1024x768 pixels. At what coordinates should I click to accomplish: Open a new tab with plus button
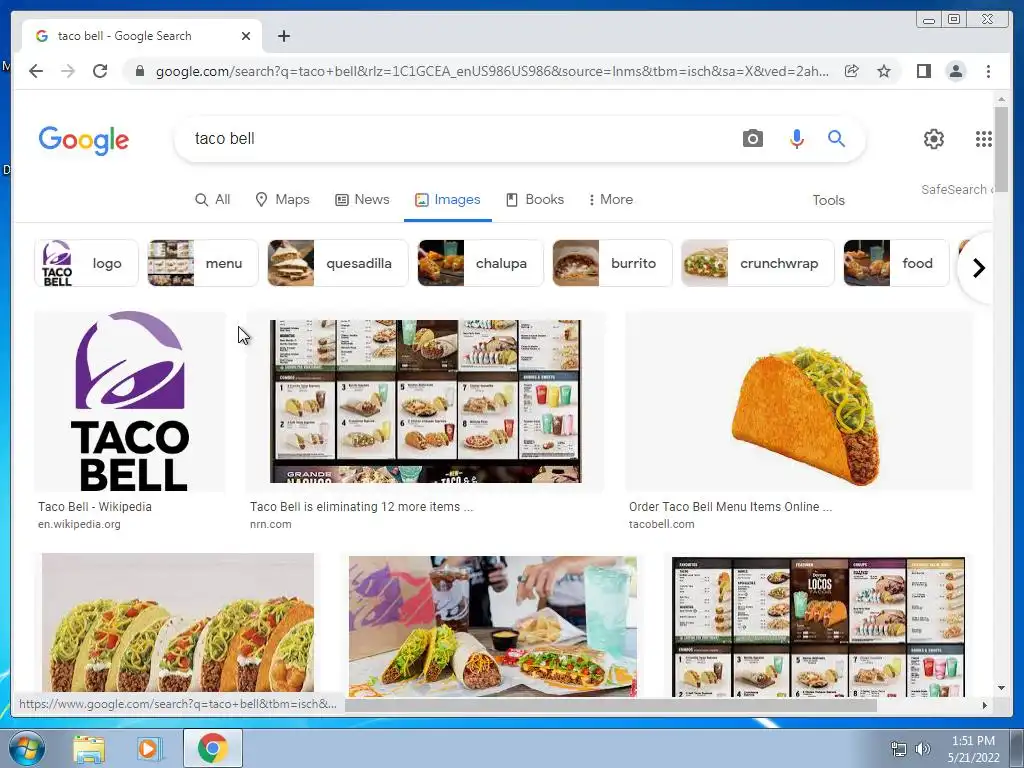[283, 36]
